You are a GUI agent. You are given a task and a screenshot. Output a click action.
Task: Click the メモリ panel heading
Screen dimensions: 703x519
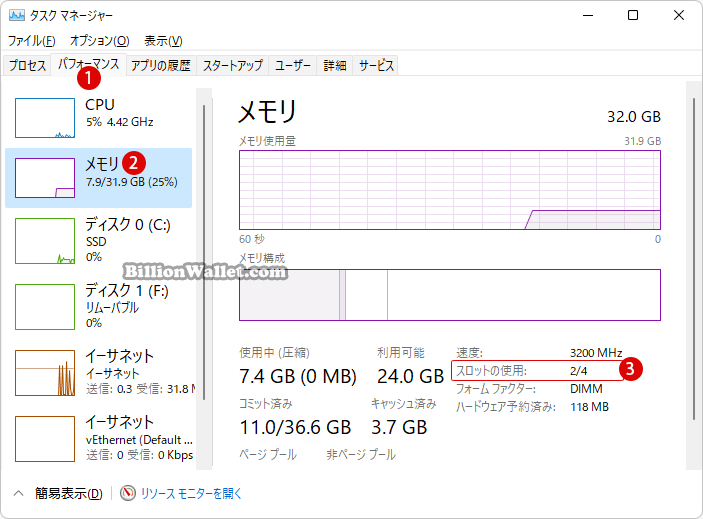pyautogui.click(x=268, y=112)
